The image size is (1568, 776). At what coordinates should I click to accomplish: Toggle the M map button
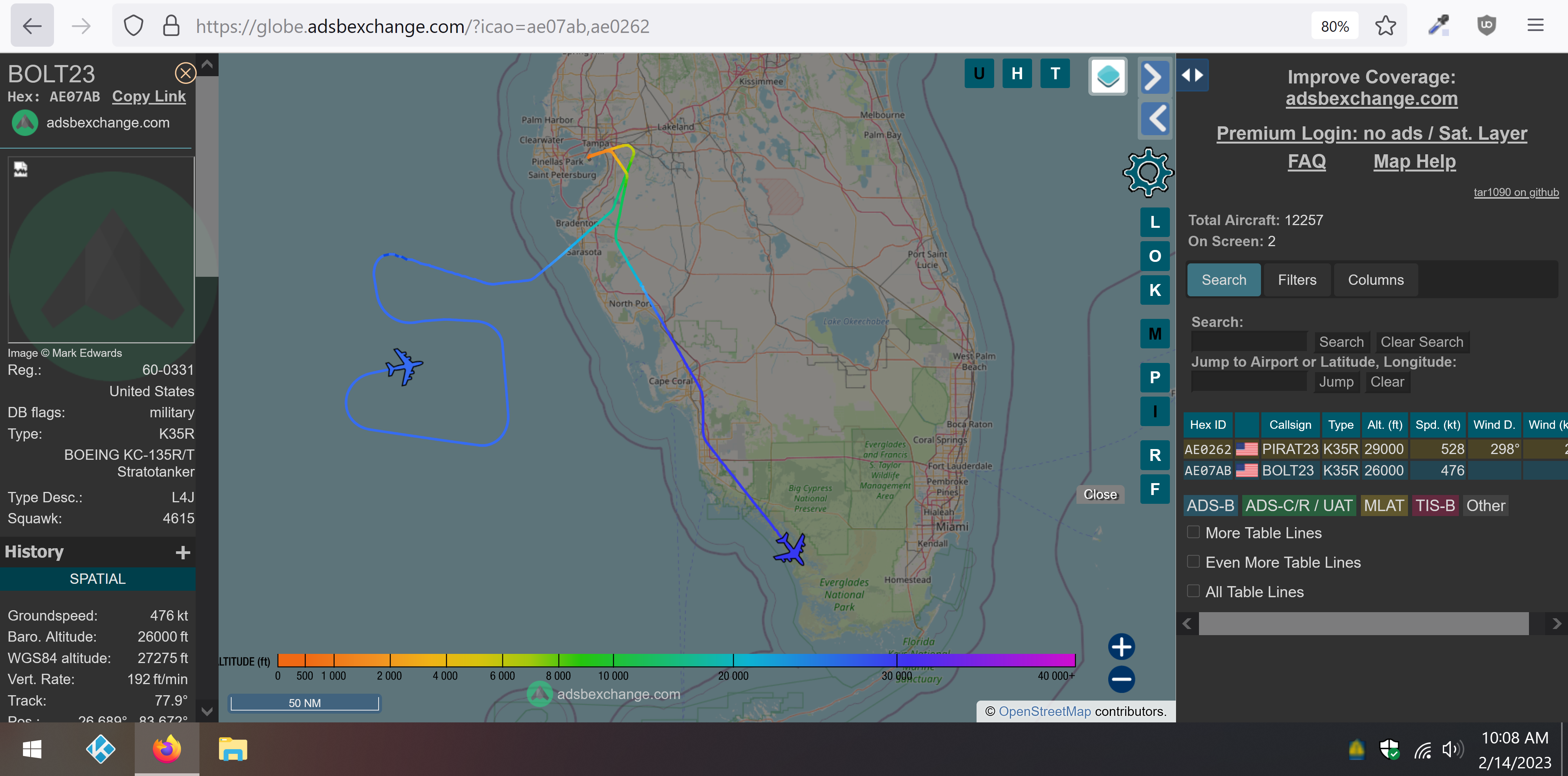click(x=1155, y=333)
